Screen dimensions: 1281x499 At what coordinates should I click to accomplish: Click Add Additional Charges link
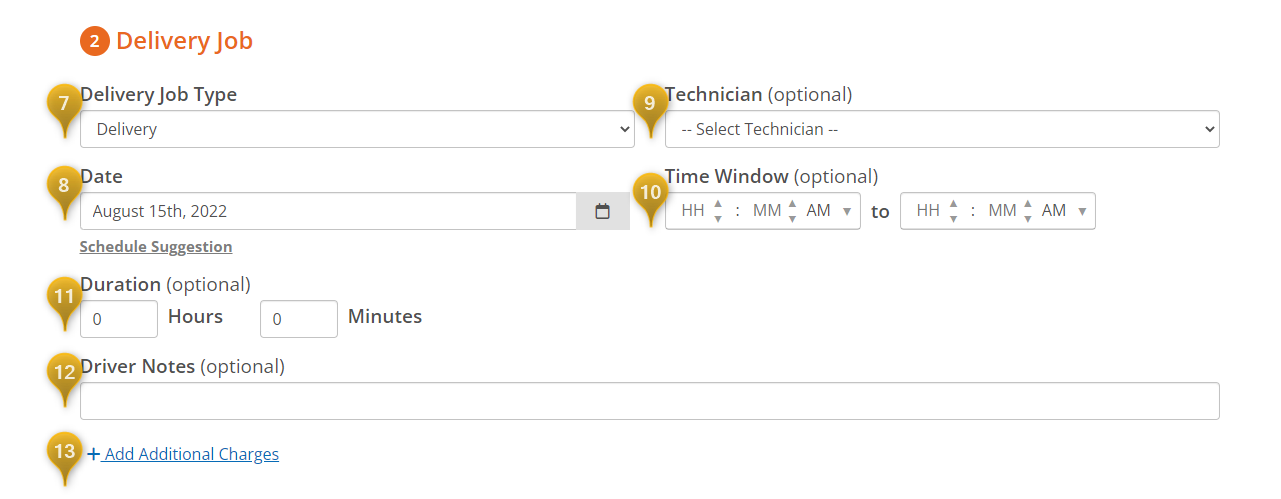pyautogui.click(x=191, y=454)
